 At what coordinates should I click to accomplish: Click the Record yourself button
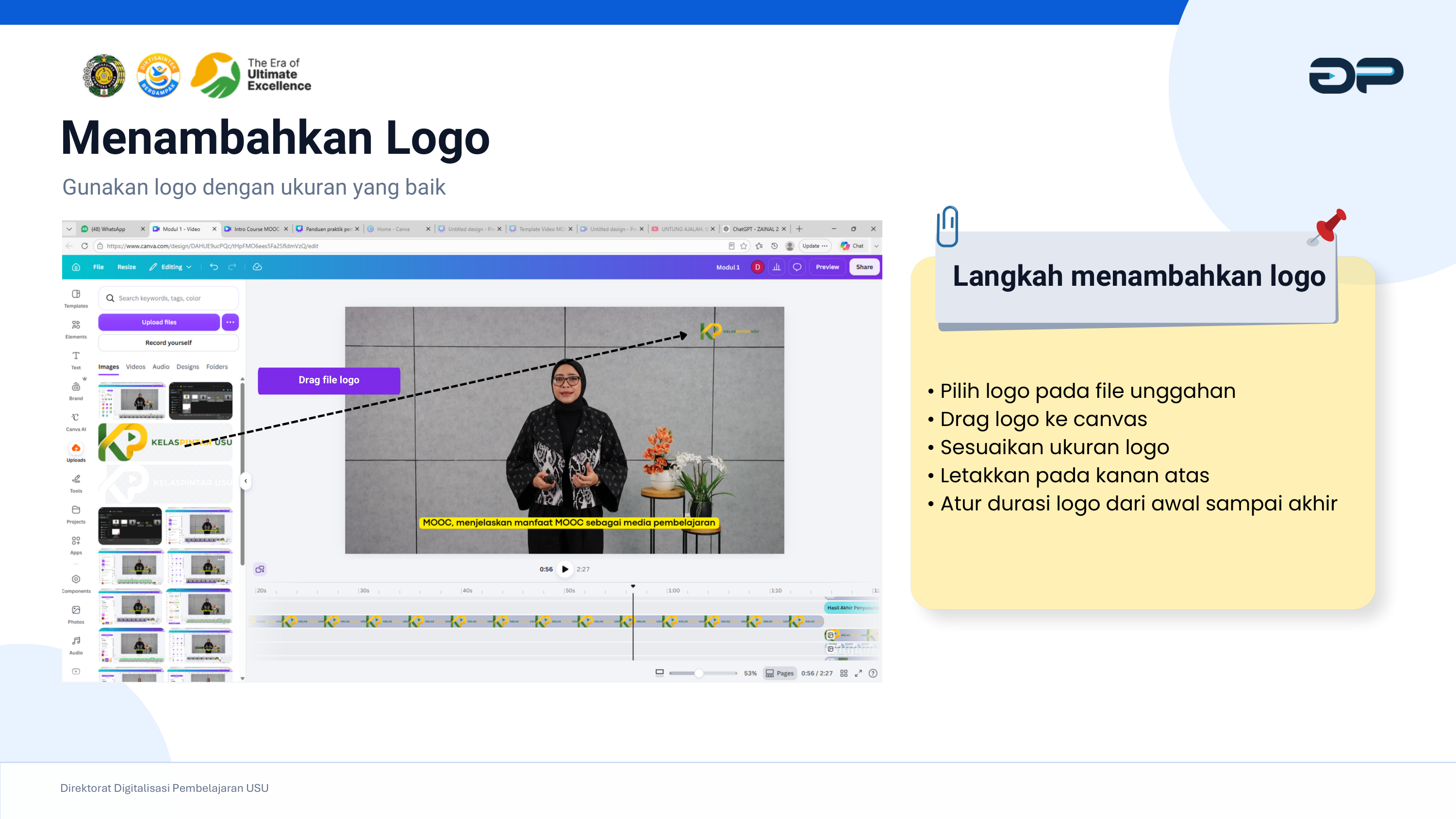[x=168, y=343]
